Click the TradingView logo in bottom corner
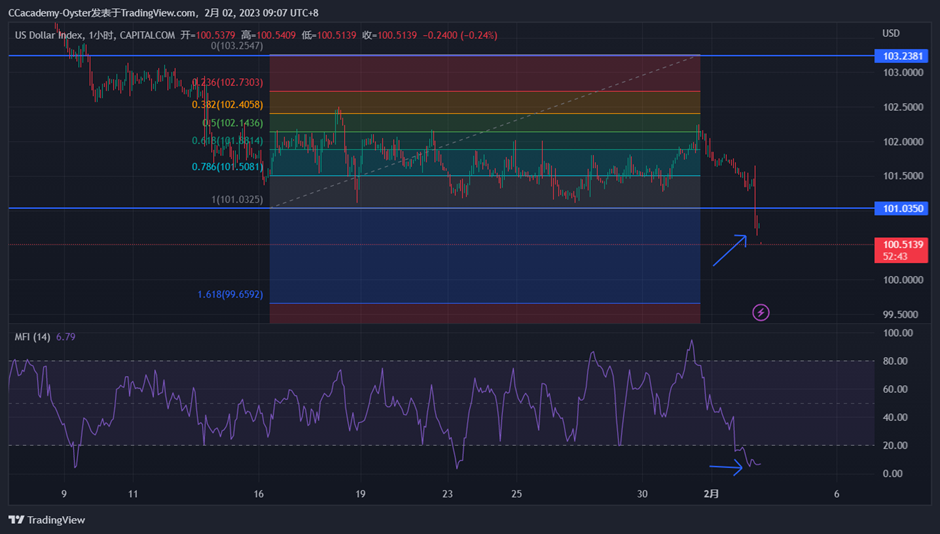This screenshot has width=940, height=534. tap(47, 520)
